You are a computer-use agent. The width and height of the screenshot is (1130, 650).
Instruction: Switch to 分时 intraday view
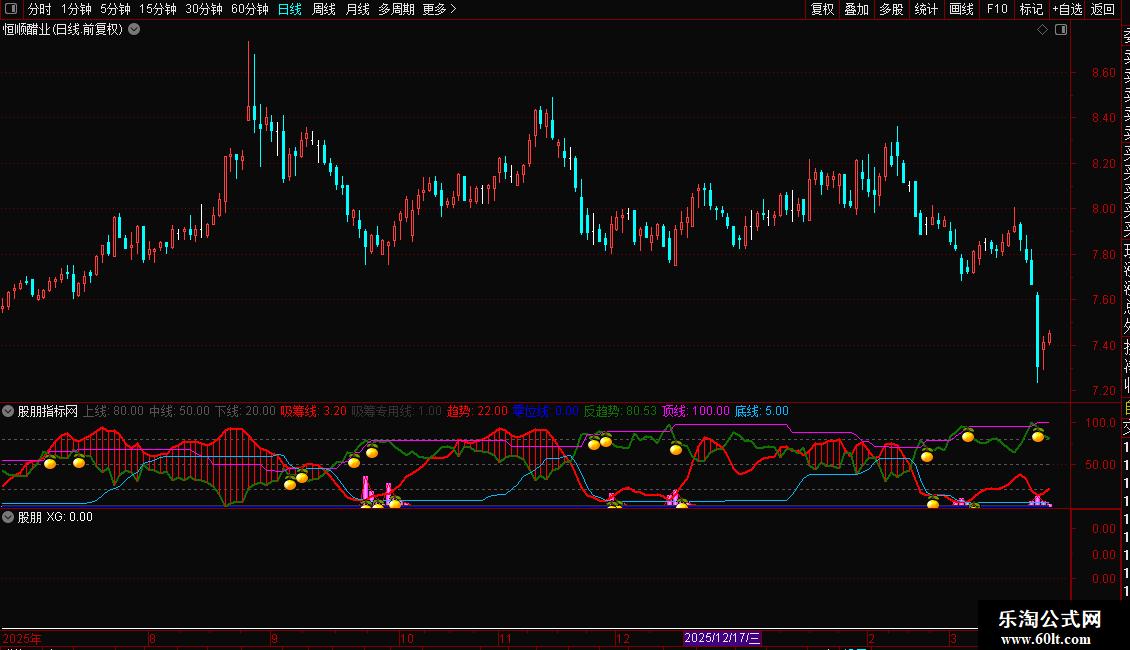[40, 9]
